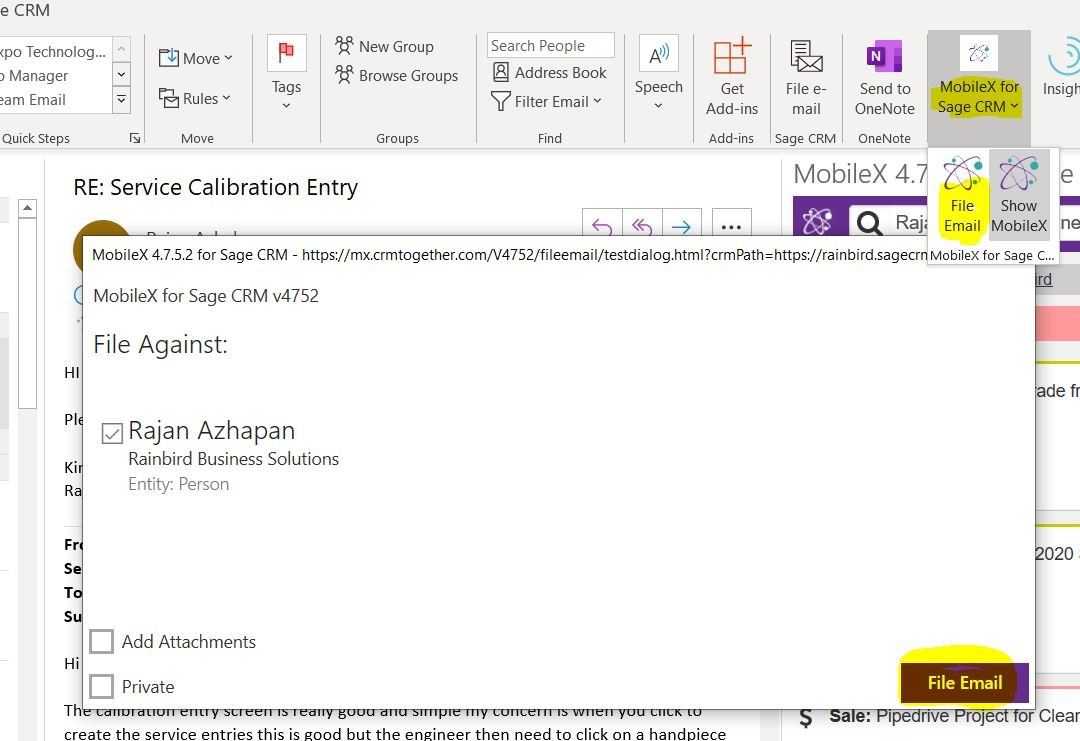Screen dimensions: 1080x741
Task: Click the Filter Email funnel icon
Action: [501, 101]
